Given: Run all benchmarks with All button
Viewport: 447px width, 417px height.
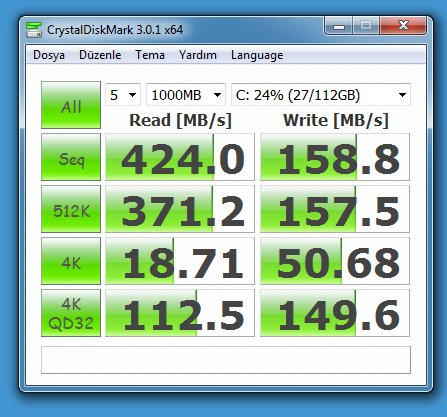Looking at the screenshot, I should (71, 105).
